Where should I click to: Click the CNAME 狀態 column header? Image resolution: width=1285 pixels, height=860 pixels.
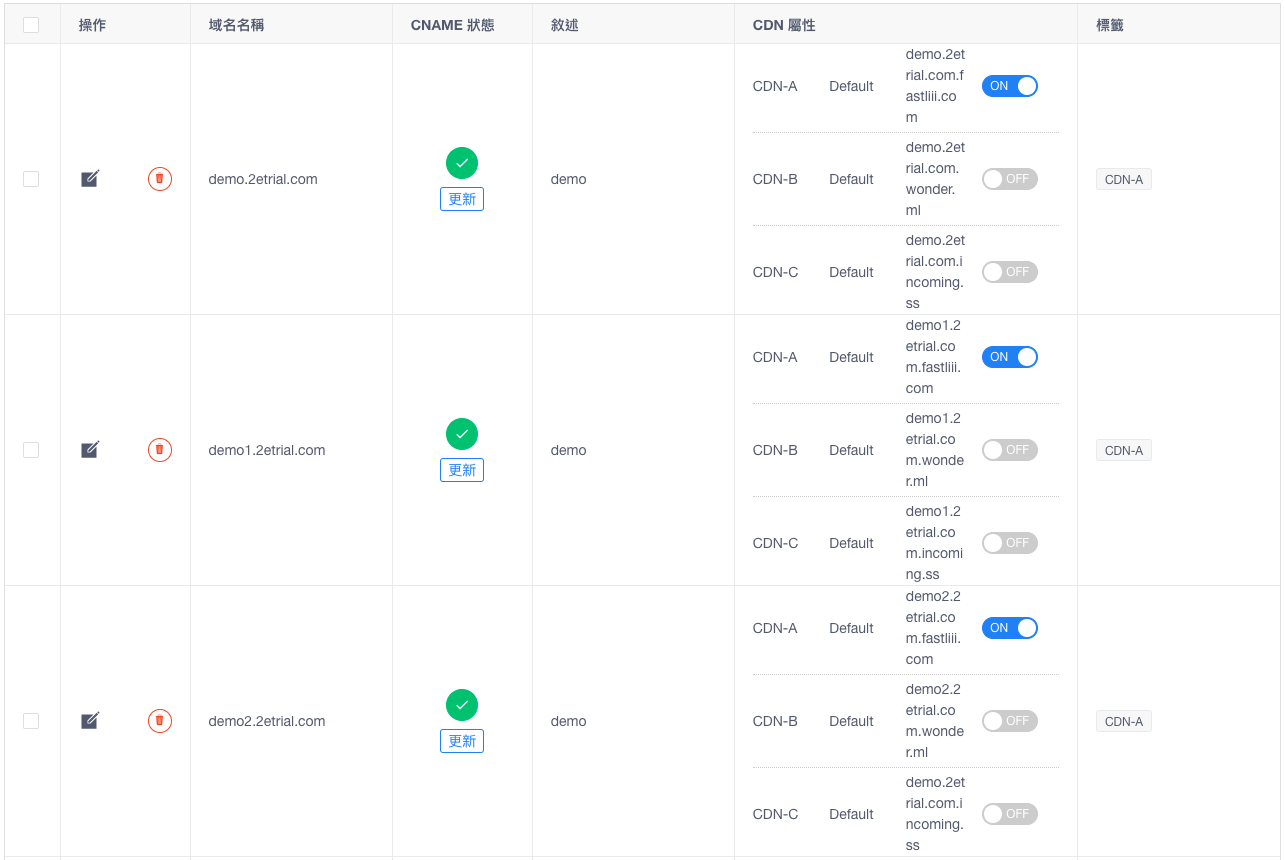point(452,25)
